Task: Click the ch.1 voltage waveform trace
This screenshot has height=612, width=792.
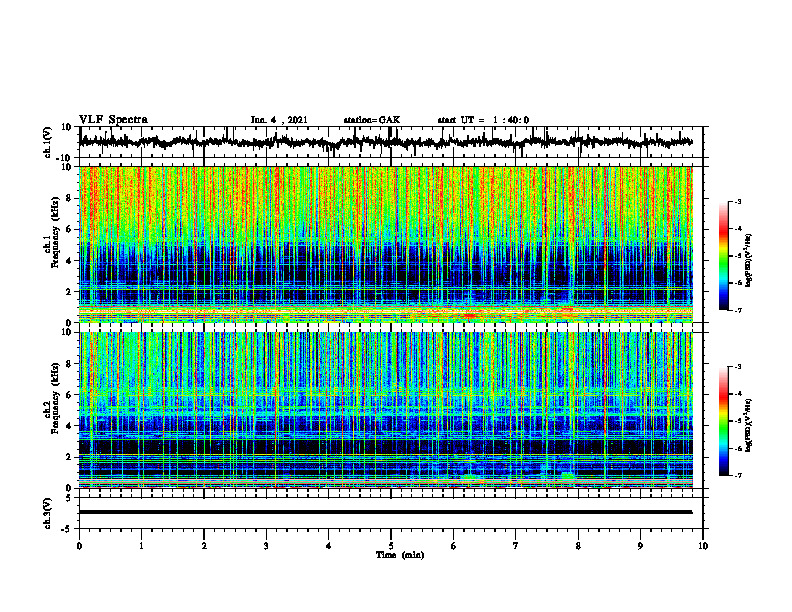Action: 386,142
